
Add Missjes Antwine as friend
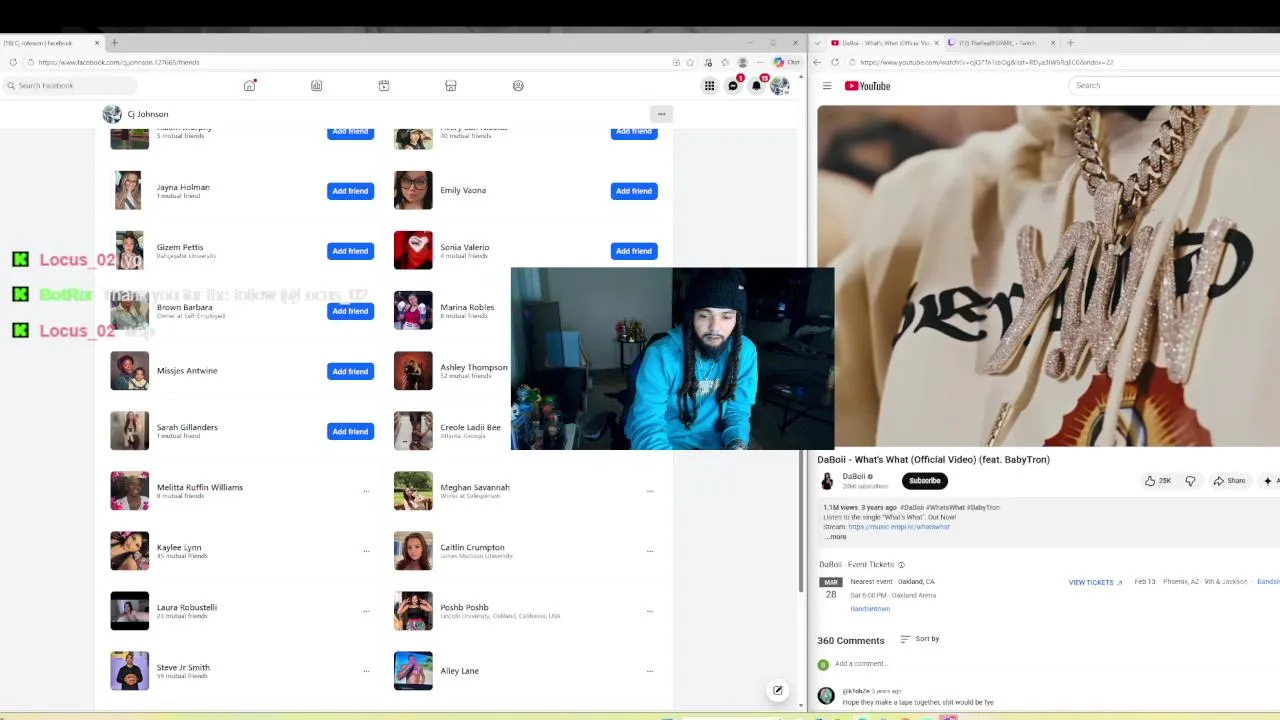coord(350,371)
